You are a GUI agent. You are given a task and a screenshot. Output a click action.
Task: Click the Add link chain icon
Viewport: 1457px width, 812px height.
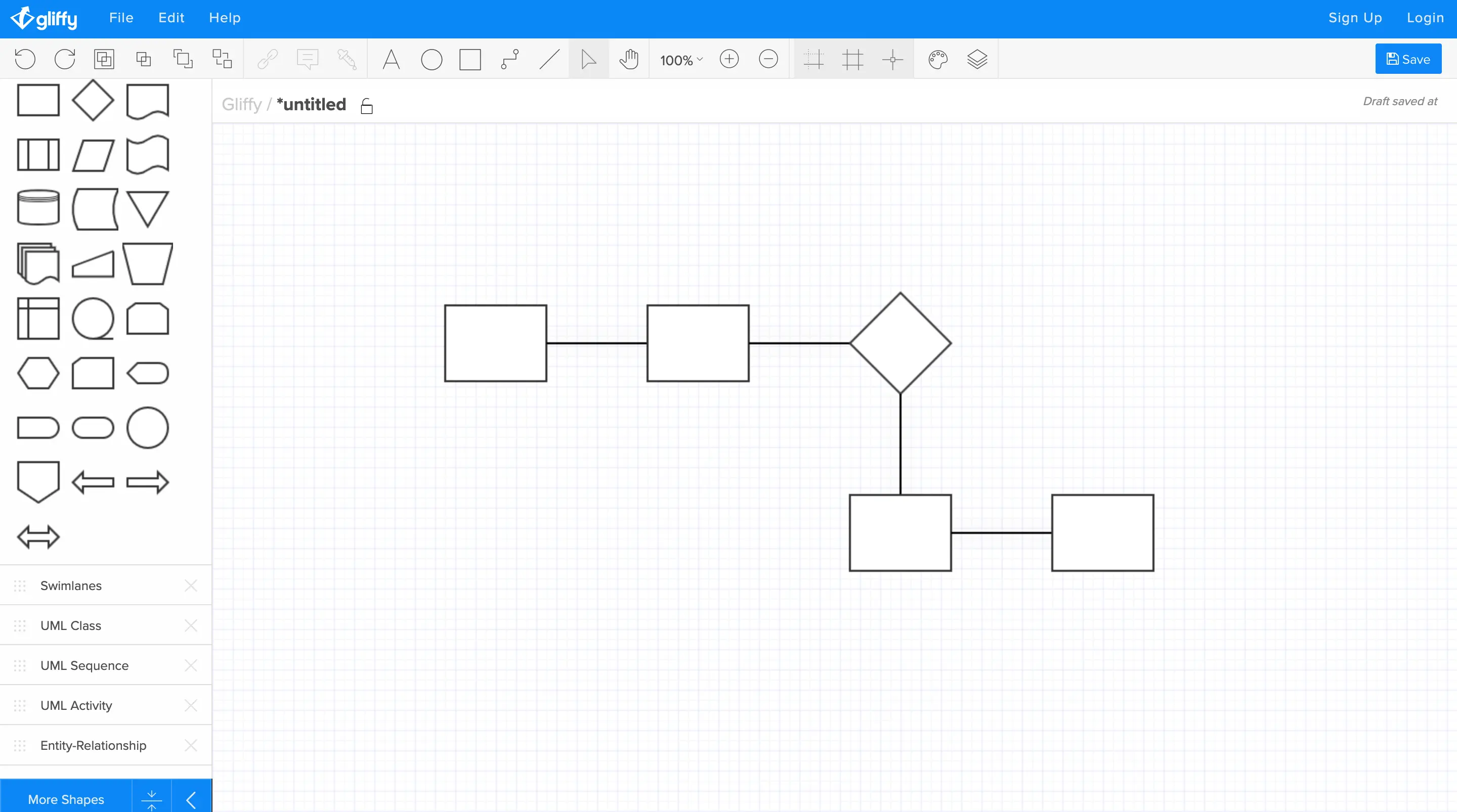click(267, 59)
